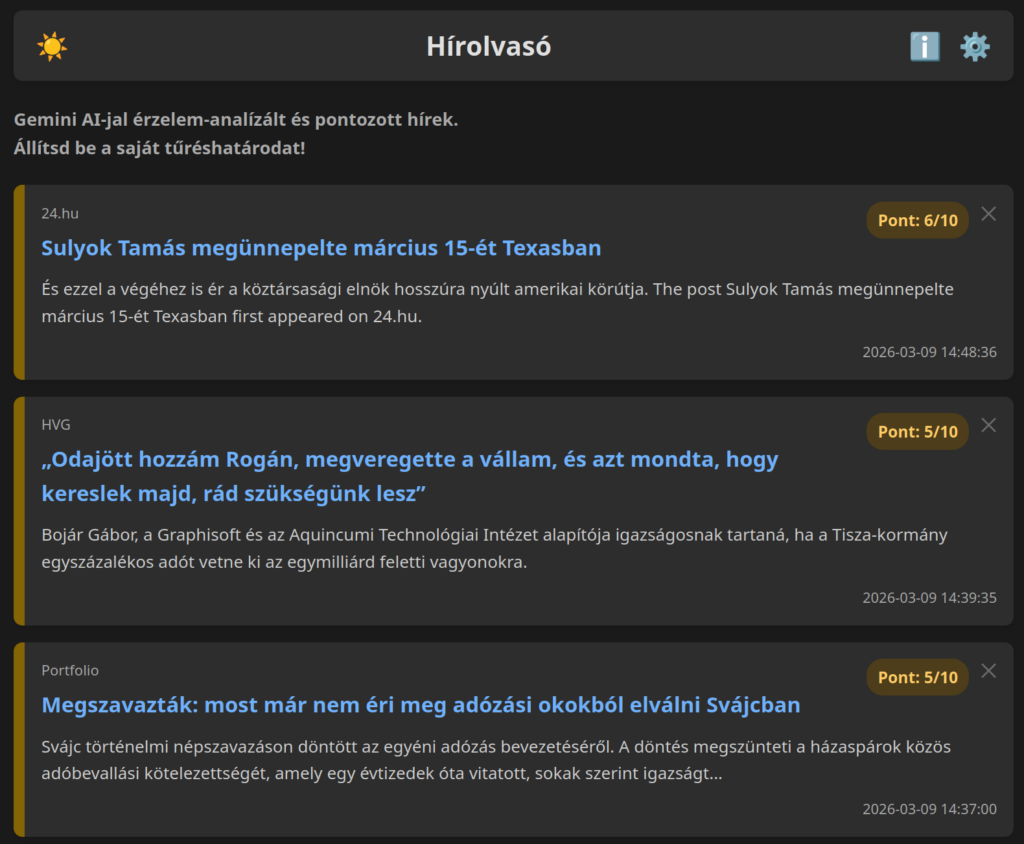Click the Portfolio source label
The width and height of the screenshot is (1024, 844).
point(70,670)
